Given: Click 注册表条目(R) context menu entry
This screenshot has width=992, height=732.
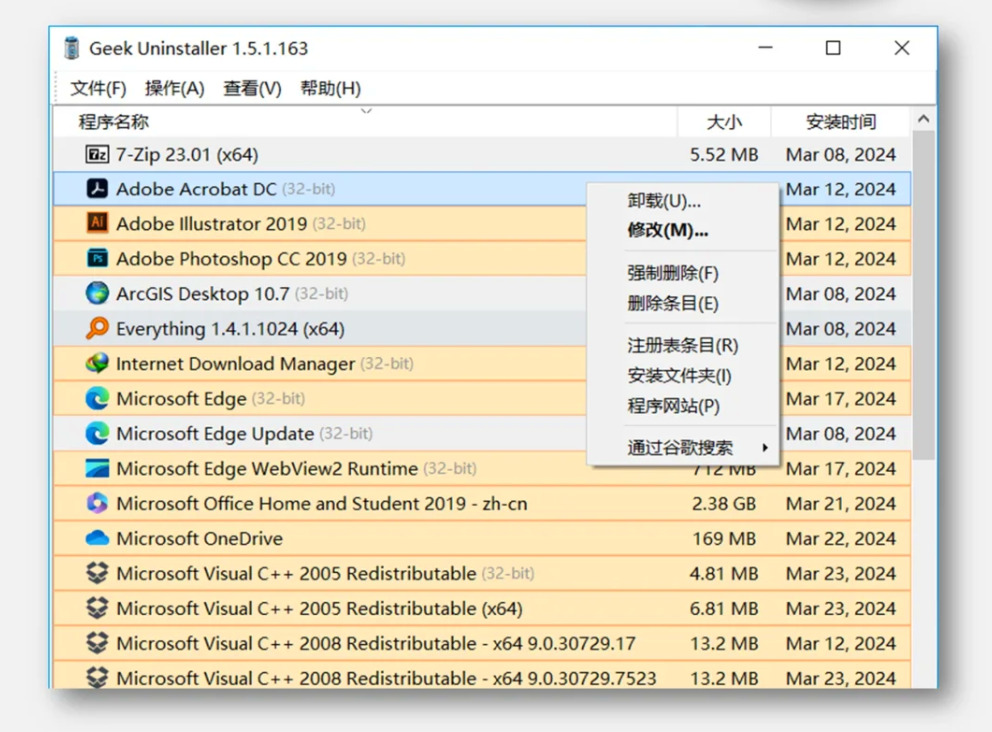Looking at the screenshot, I should click(x=683, y=345).
